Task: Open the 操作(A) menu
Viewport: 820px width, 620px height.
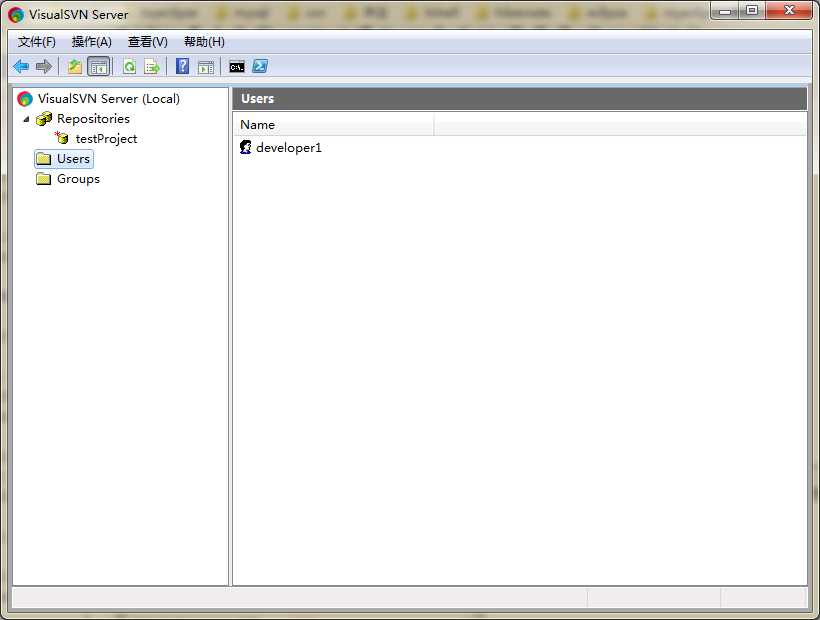Action: click(x=92, y=42)
